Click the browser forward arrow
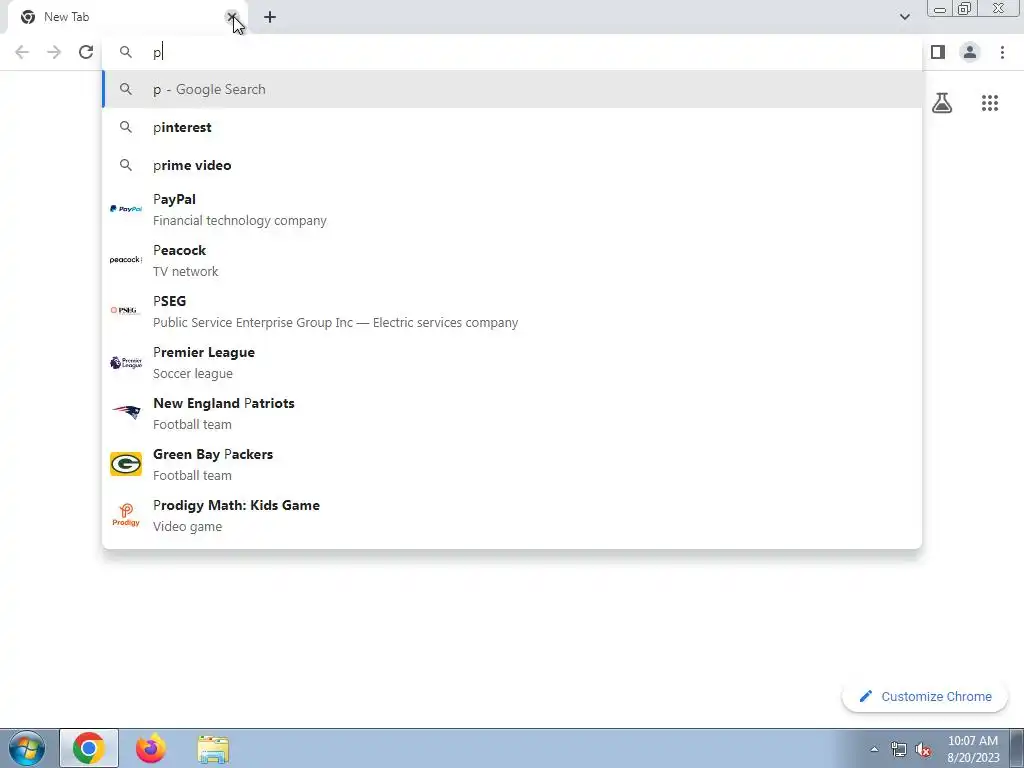 pyautogui.click(x=54, y=52)
